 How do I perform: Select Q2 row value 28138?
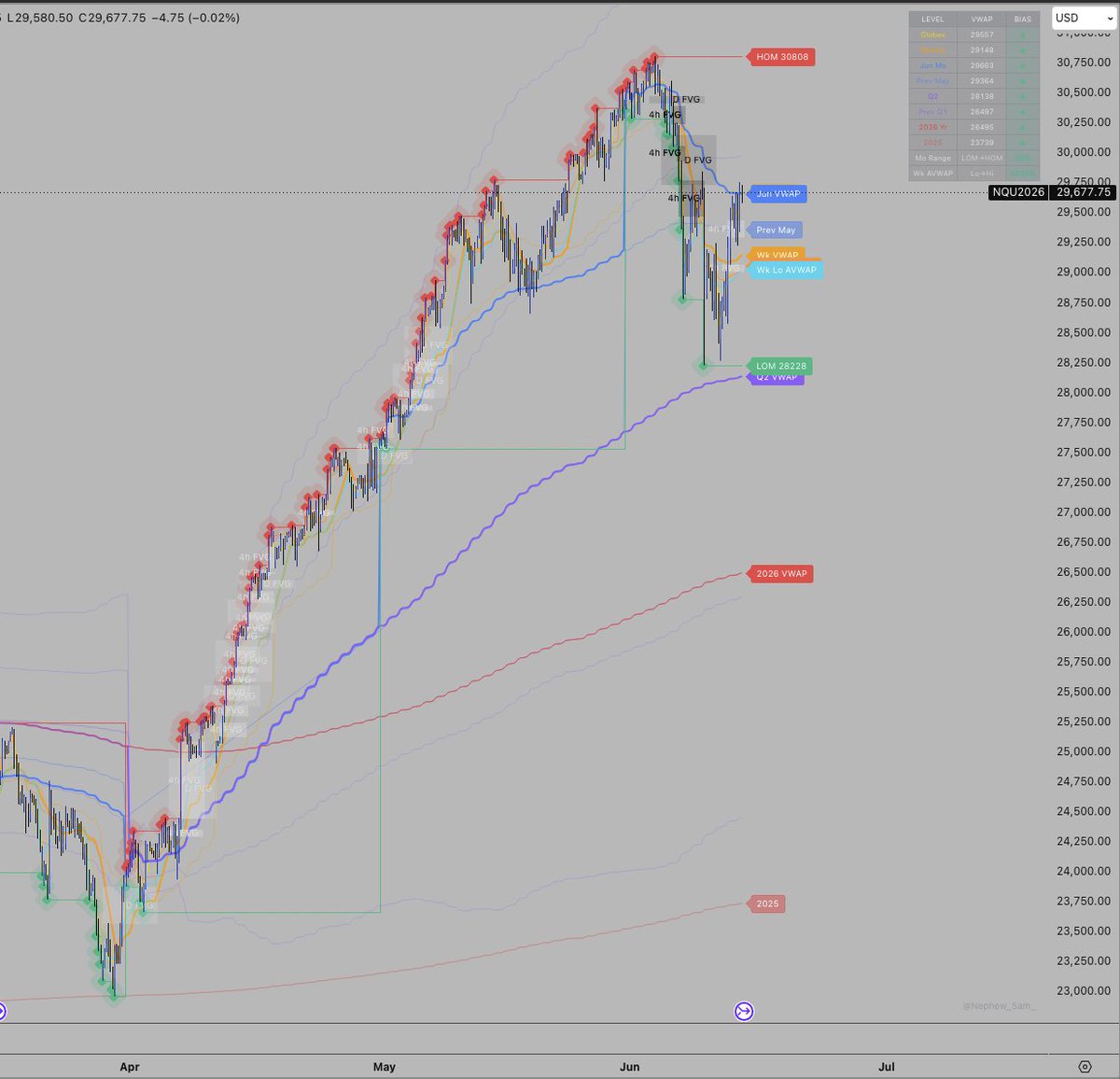981,96
